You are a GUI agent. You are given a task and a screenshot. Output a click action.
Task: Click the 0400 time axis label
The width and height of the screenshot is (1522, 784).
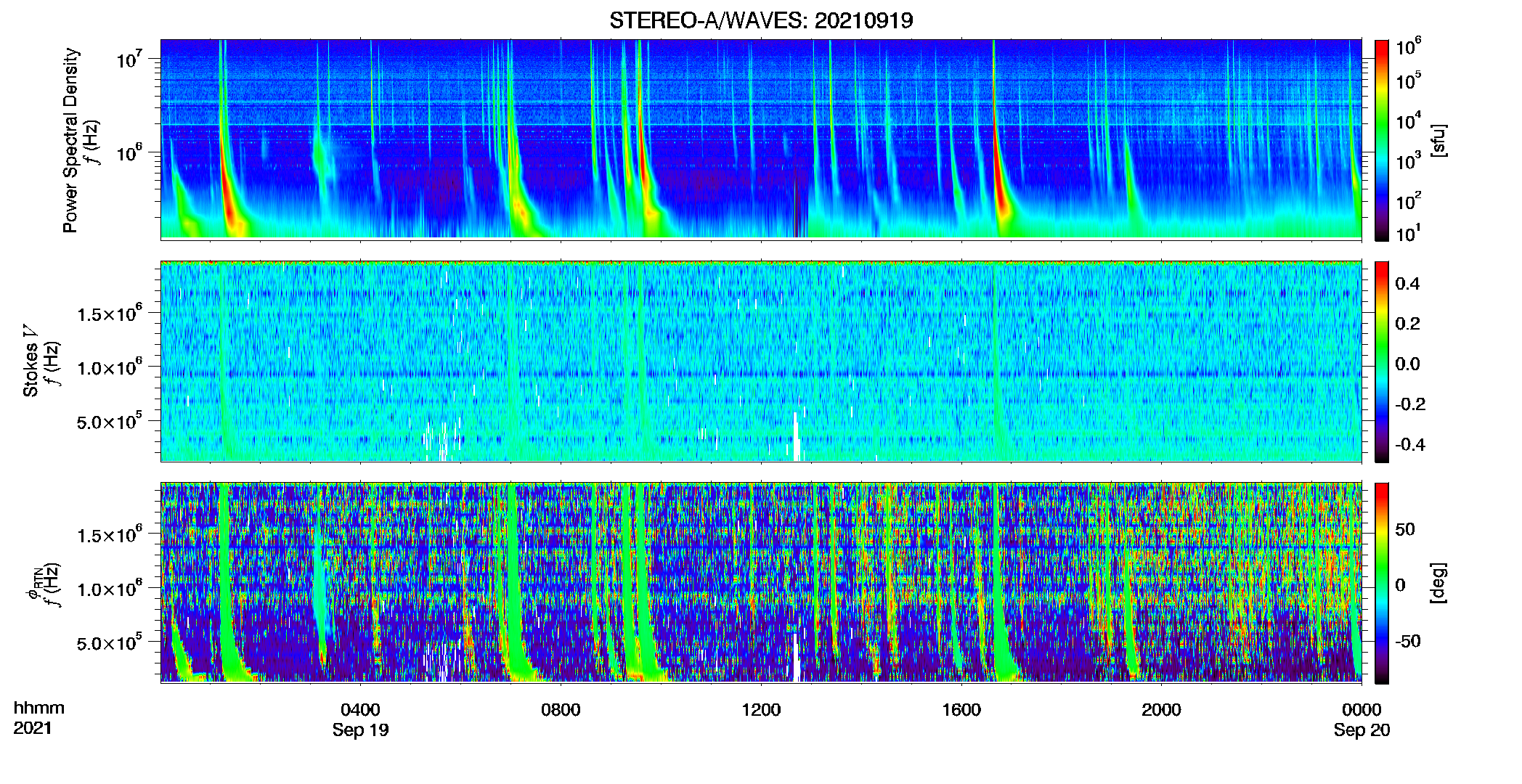pos(360,709)
